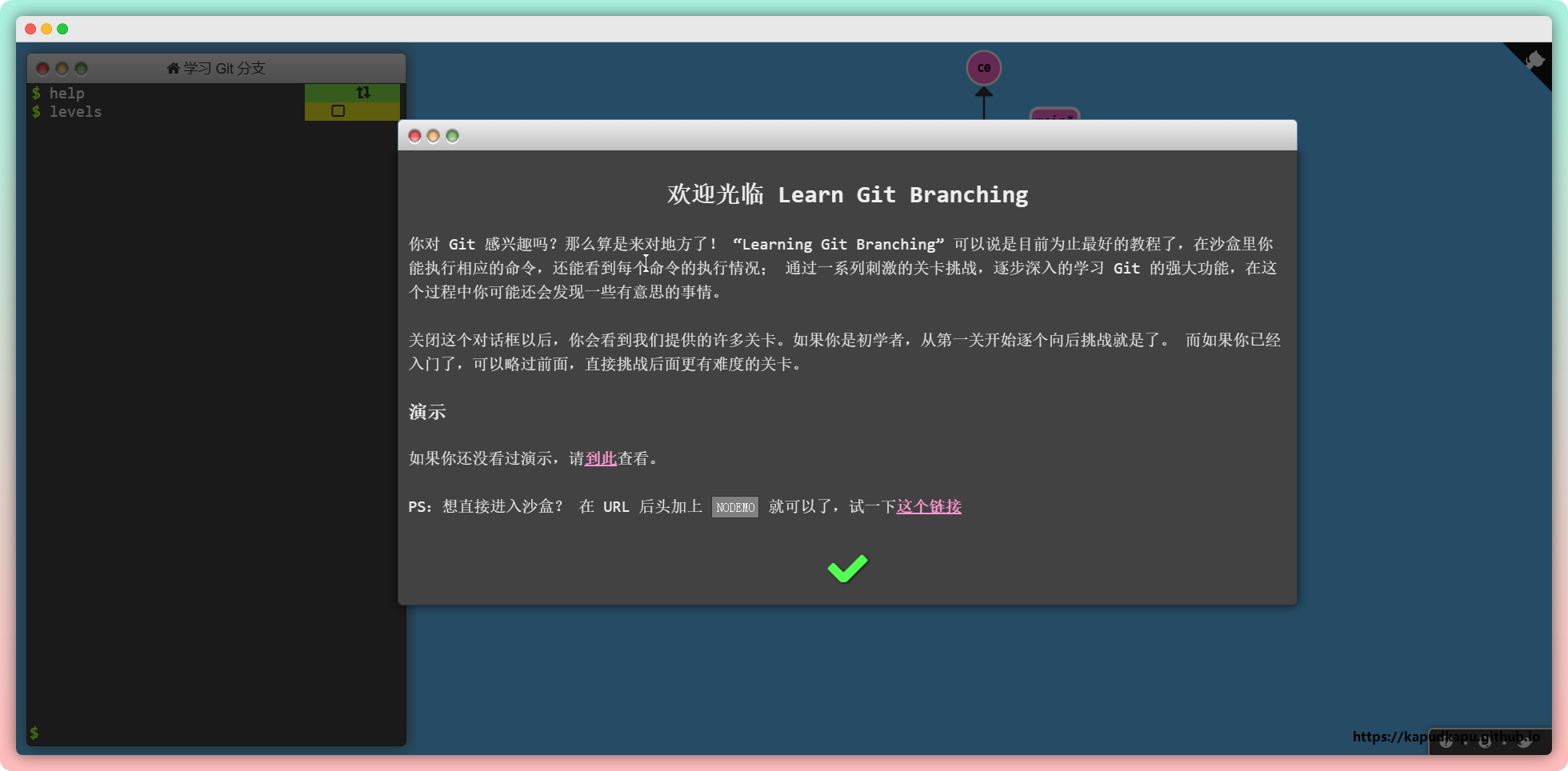Click the main branch label
Screen dimensions: 1568x771
(1054, 115)
